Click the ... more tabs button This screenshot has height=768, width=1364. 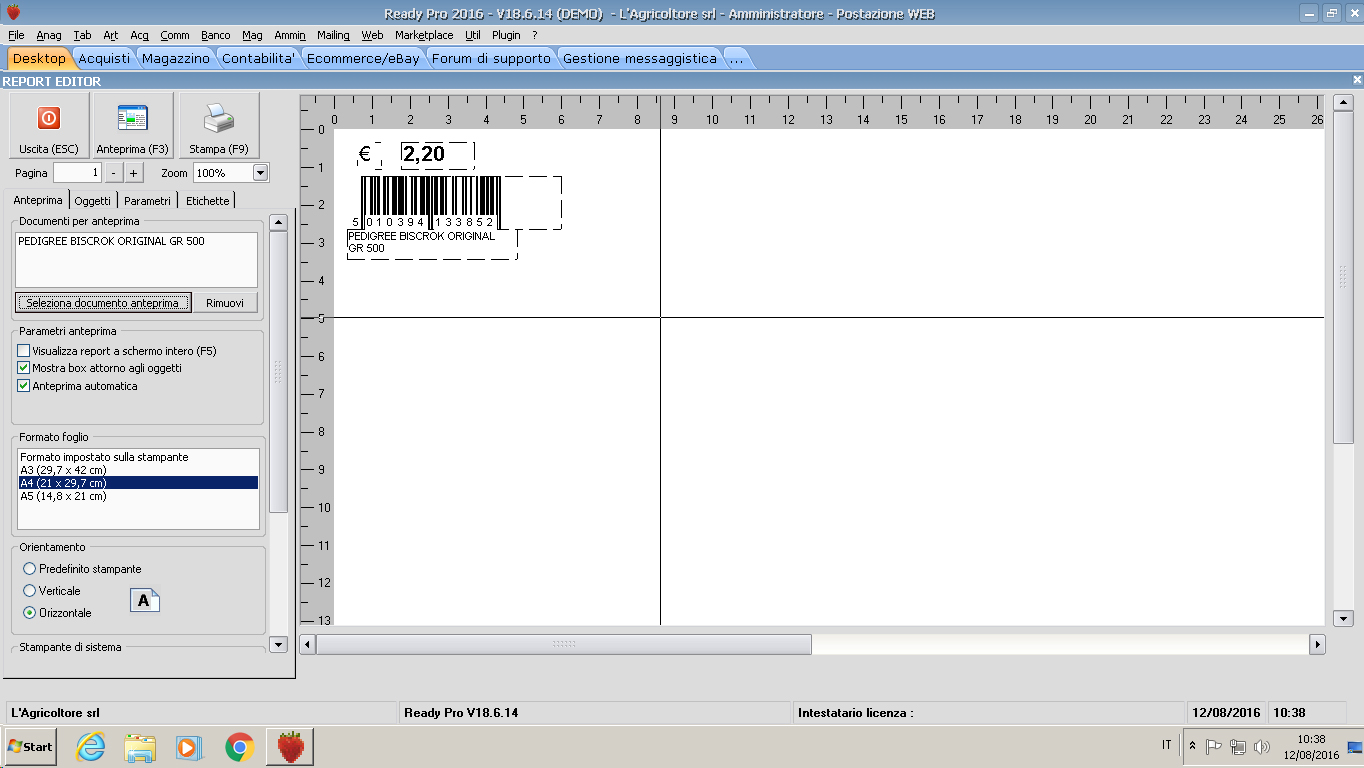coord(737,58)
